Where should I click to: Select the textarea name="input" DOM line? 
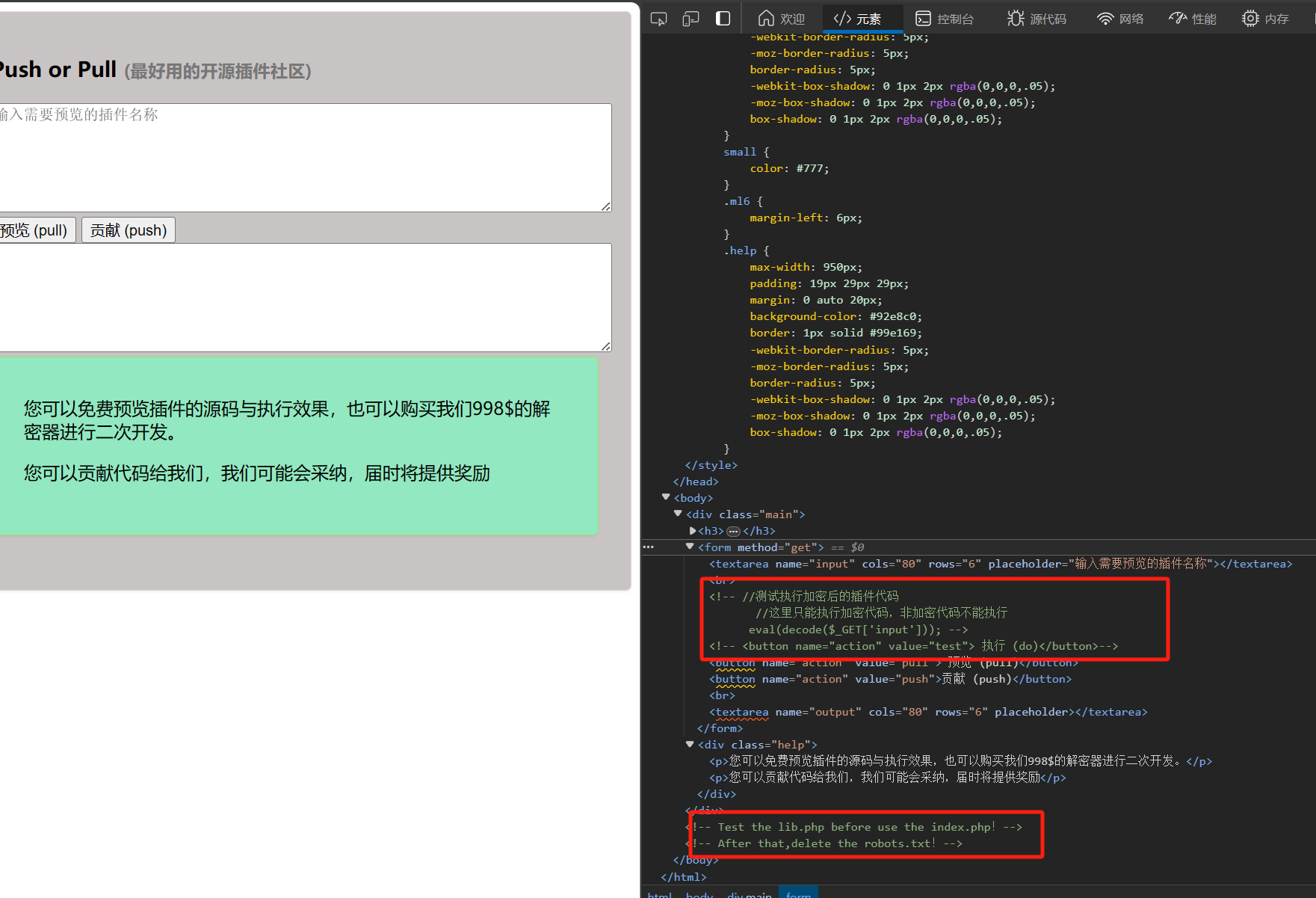click(1001, 564)
